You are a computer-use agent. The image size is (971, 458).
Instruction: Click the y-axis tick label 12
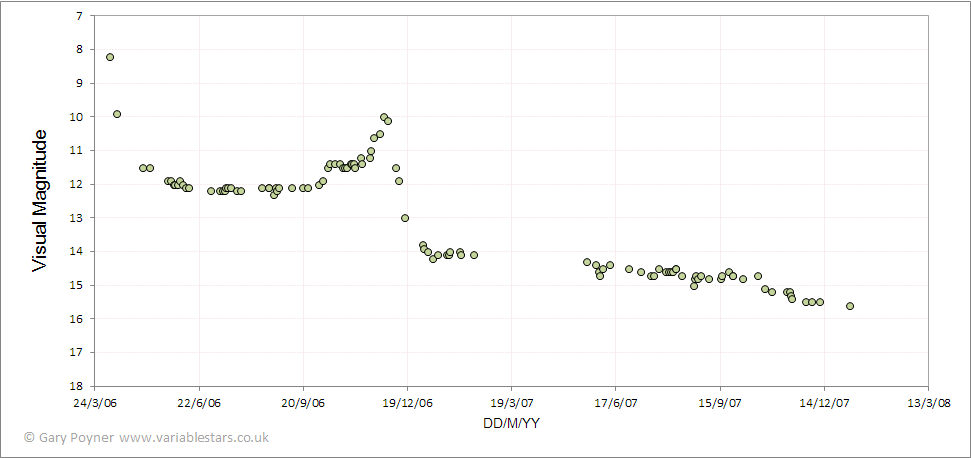(x=78, y=184)
